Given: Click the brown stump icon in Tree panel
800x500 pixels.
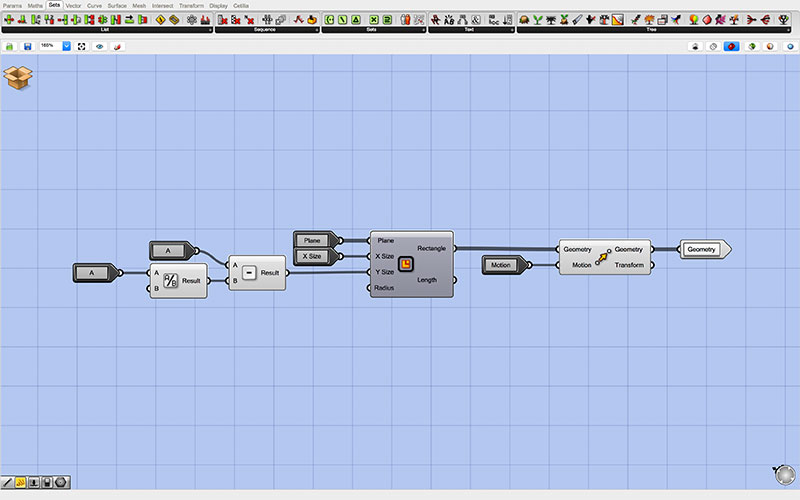Looking at the screenshot, I should [524, 20].
